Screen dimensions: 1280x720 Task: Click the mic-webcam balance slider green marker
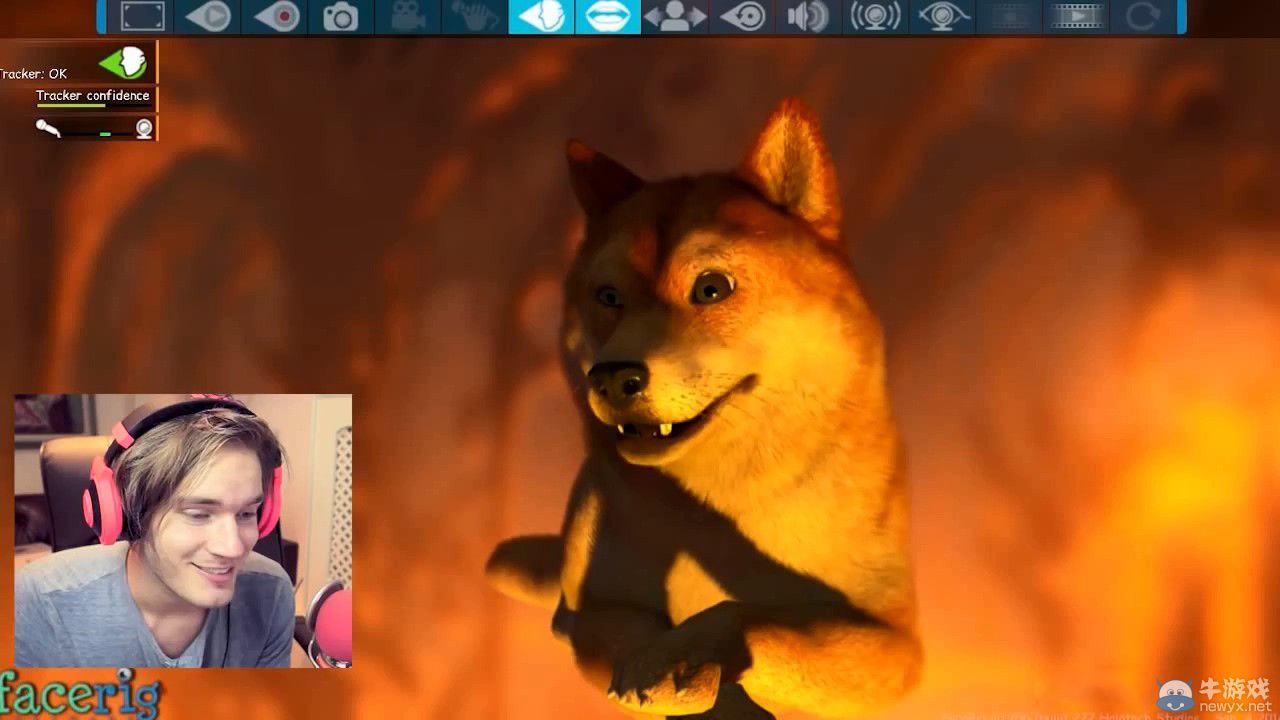[x=105, y=133]
